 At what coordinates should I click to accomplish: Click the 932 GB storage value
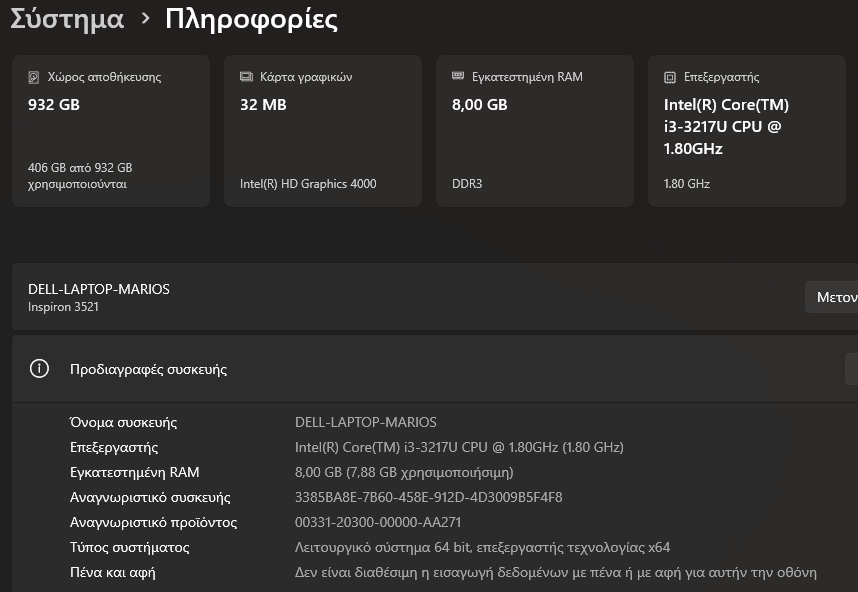54,105
